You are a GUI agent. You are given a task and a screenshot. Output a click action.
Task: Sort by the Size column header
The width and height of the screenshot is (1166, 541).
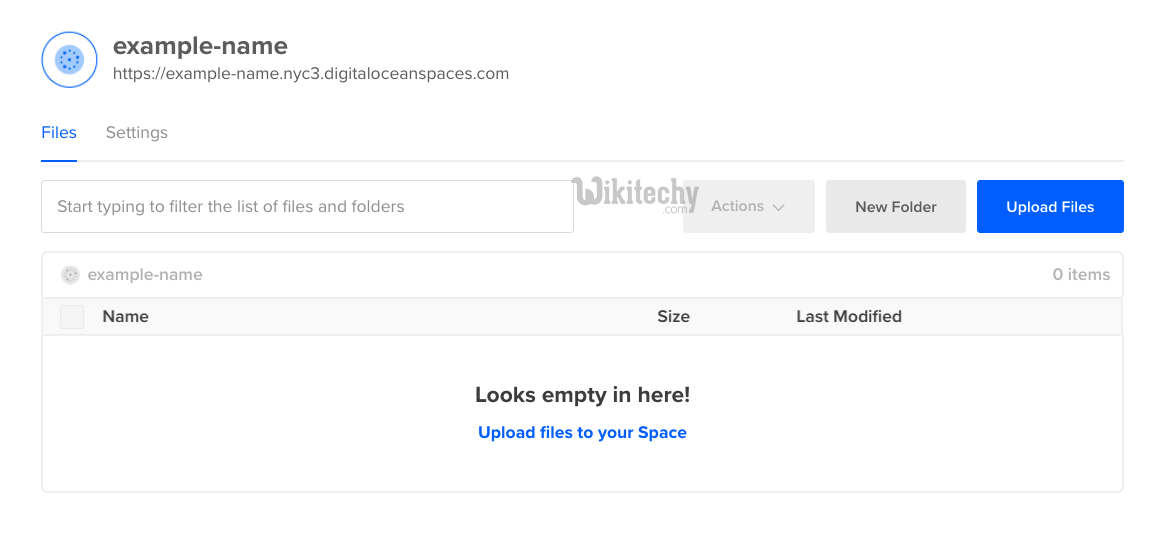click(673, 317)
